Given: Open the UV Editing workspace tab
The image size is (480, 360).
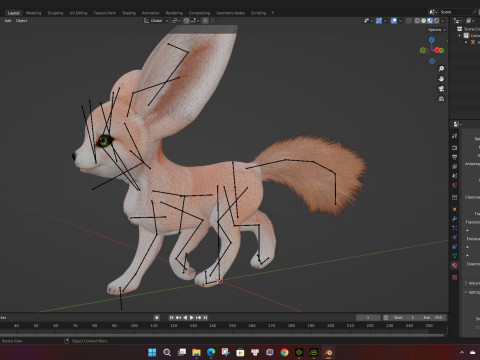Looking at the screenshot, I should click(x=78, y=13).
